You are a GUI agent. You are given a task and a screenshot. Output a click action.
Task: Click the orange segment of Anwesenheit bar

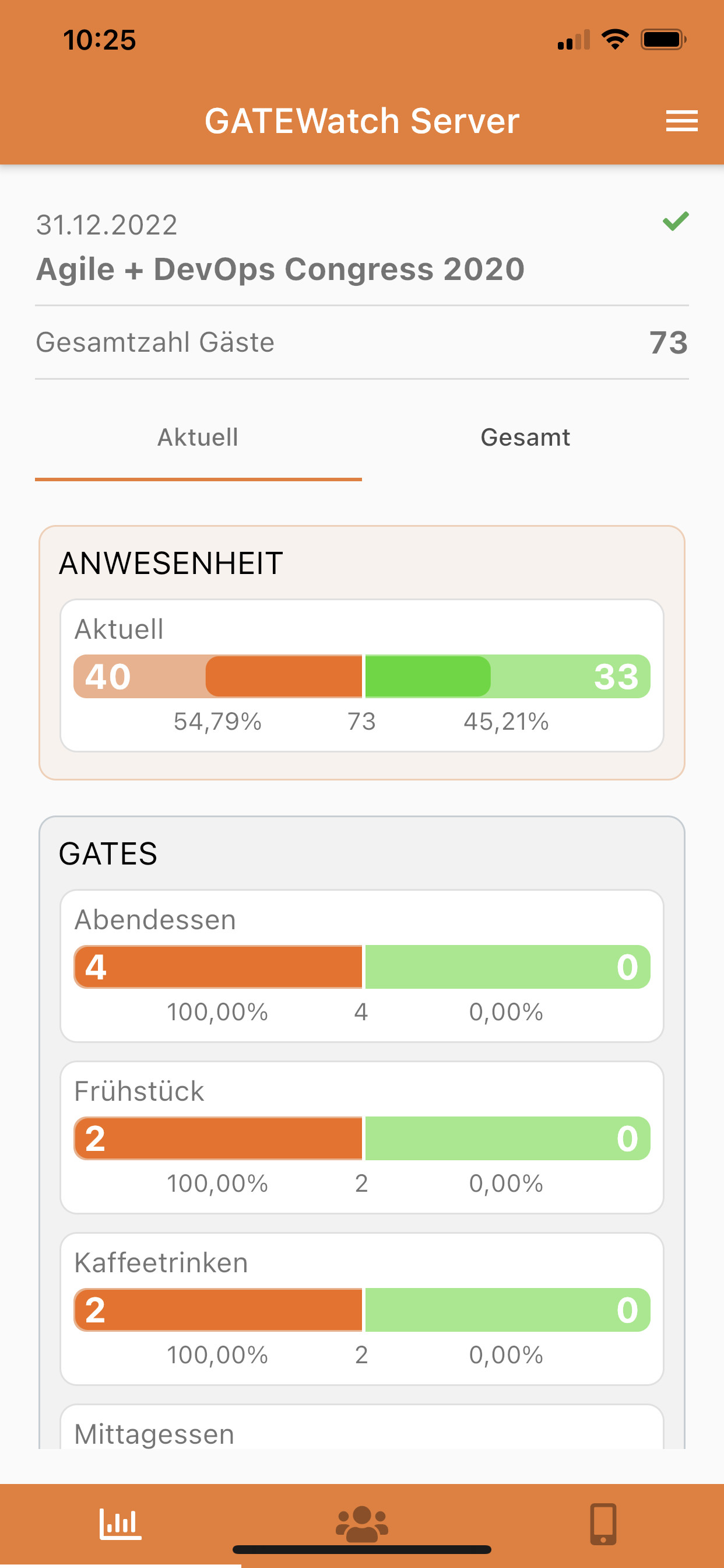point(283,676)
